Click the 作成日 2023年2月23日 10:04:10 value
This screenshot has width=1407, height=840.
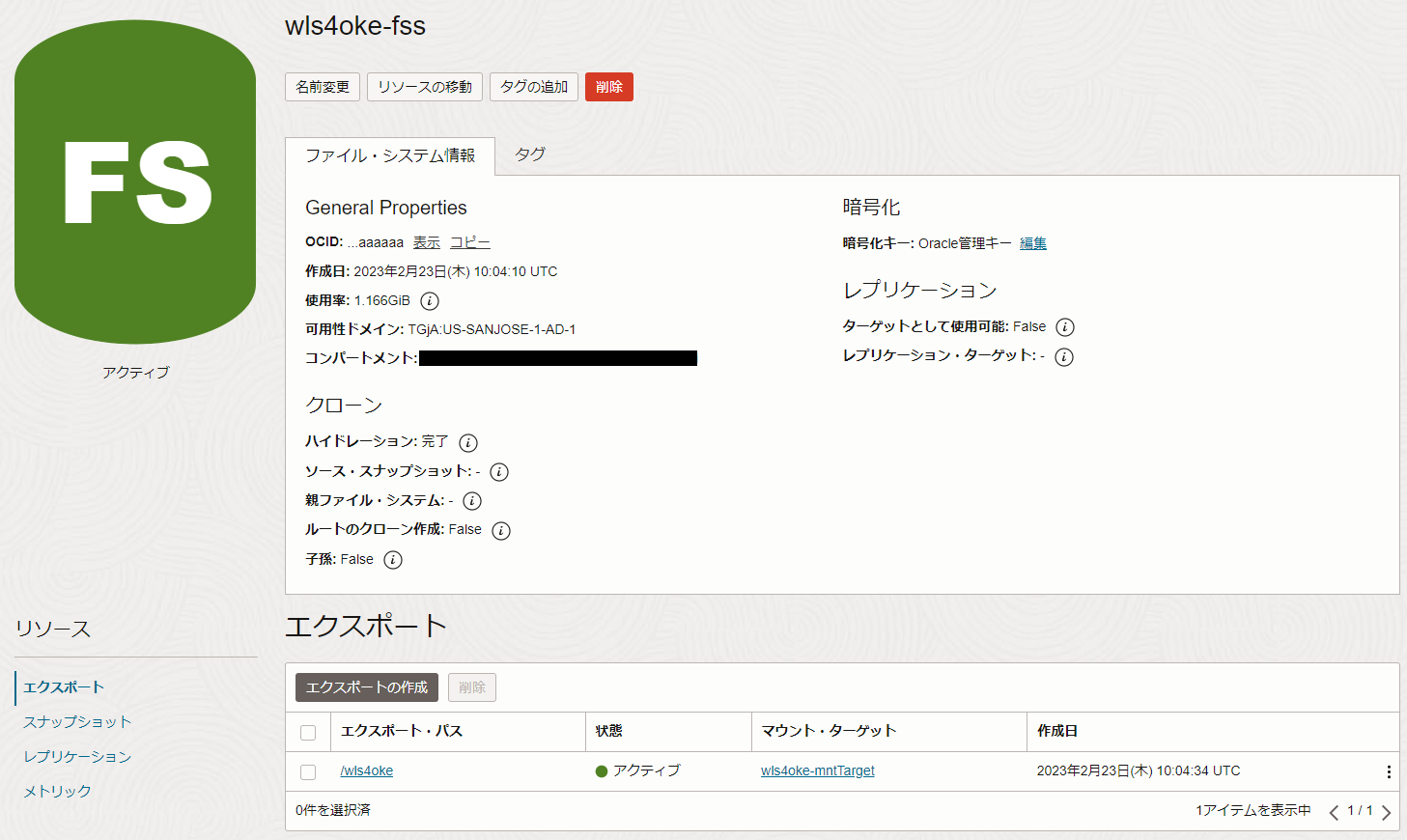coord(456,272)
